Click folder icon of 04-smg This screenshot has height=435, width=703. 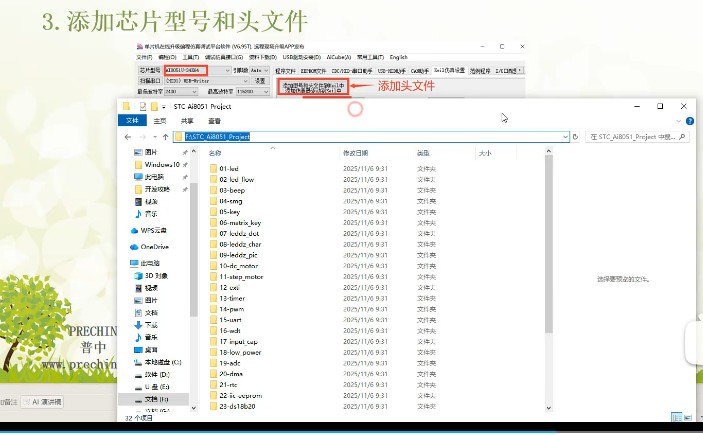pyautogui.click(x=213, y=201)
